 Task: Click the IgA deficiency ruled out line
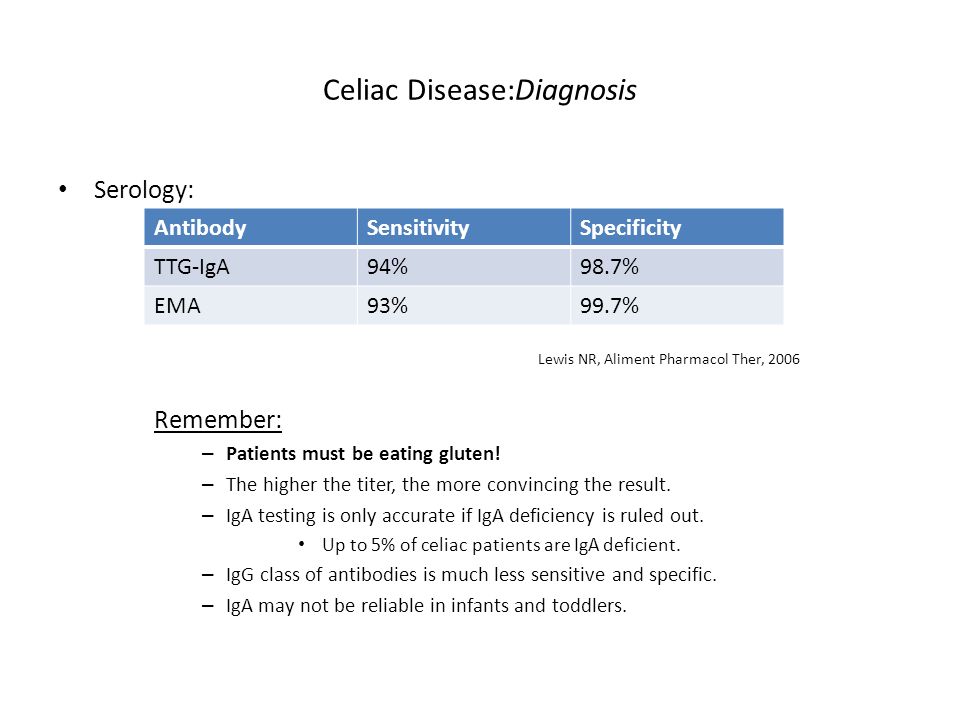pyautogui.click(x=465, y=516)
